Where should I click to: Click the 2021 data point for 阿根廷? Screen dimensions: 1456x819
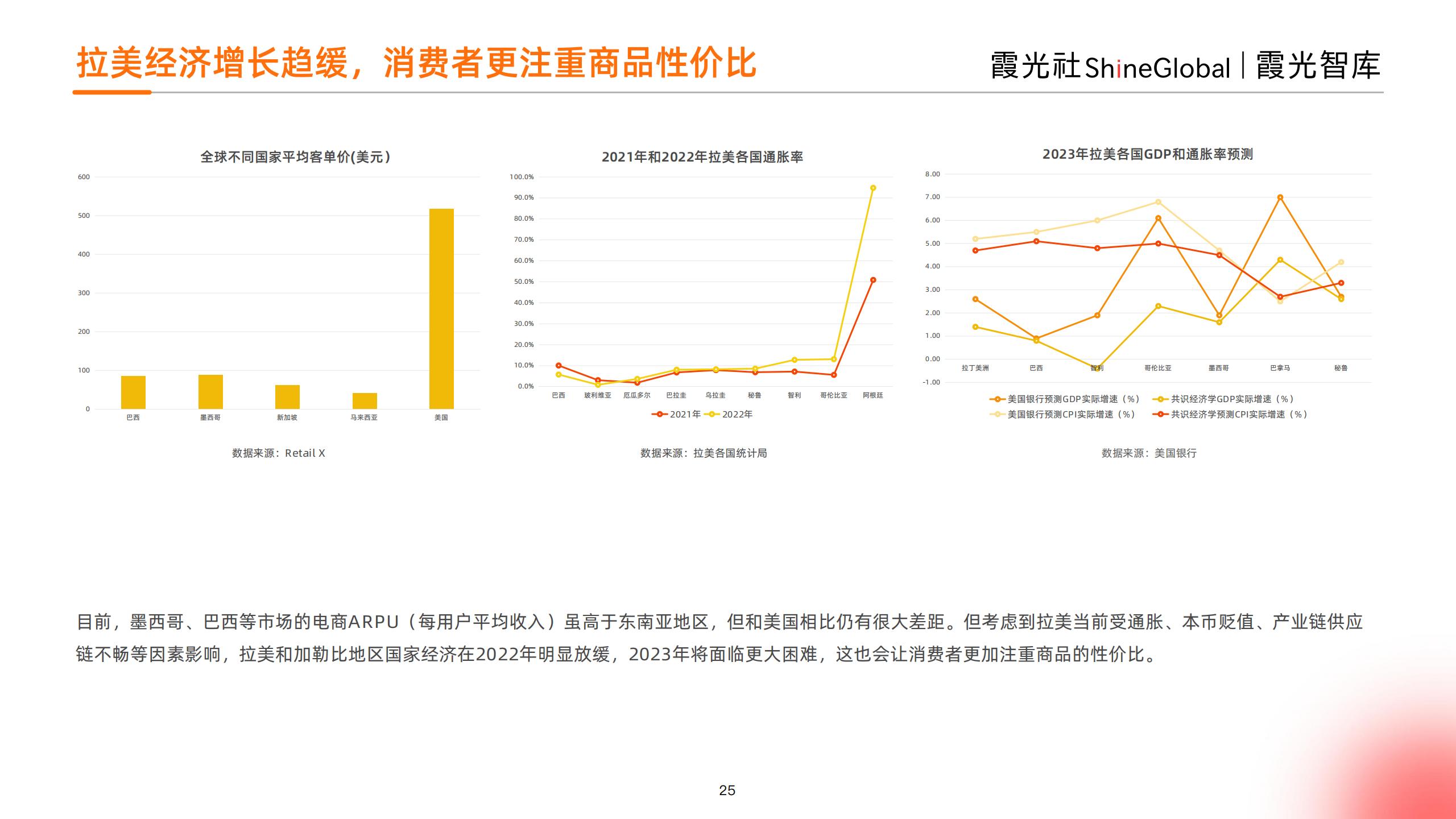[x=873, y=280]
